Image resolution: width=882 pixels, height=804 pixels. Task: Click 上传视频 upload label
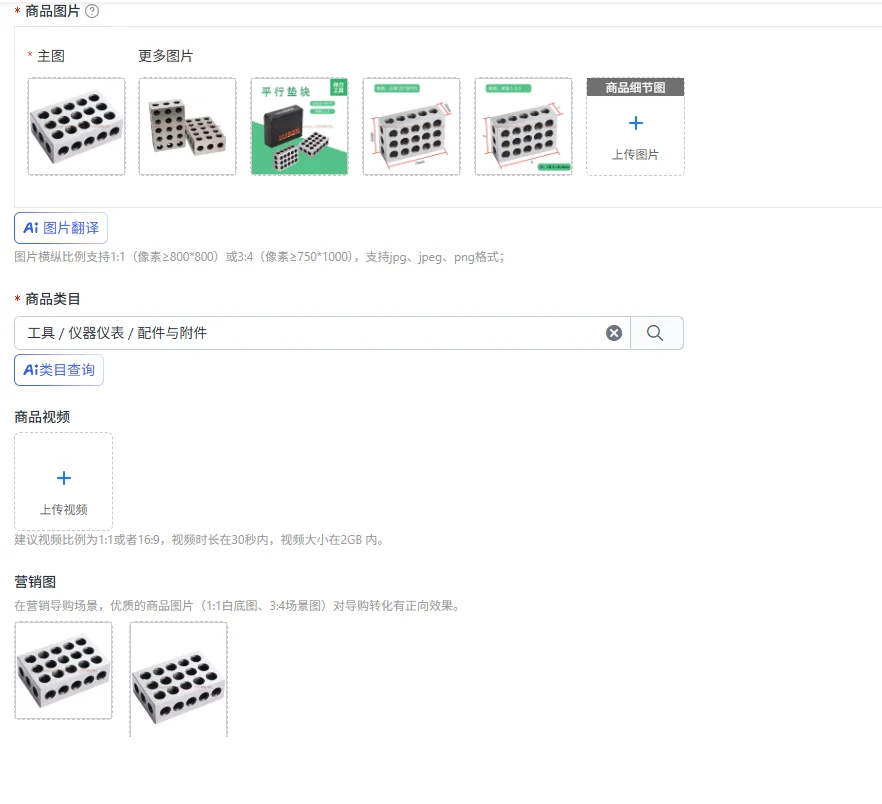point(64,510)
